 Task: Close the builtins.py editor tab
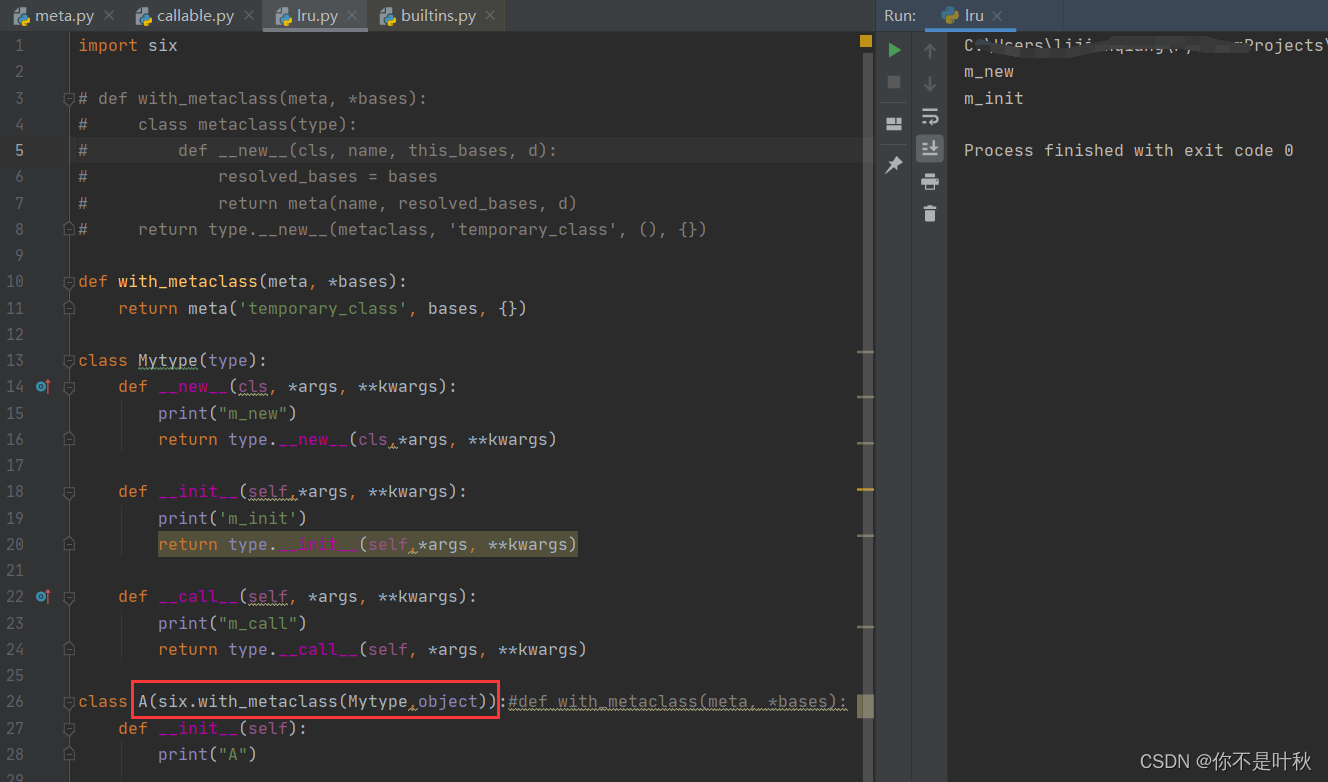pyautogui.click(x=491, y=16)
